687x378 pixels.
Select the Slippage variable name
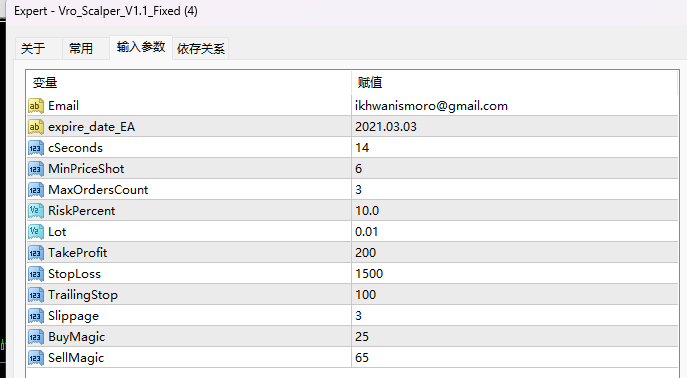[x=74, y=316]
